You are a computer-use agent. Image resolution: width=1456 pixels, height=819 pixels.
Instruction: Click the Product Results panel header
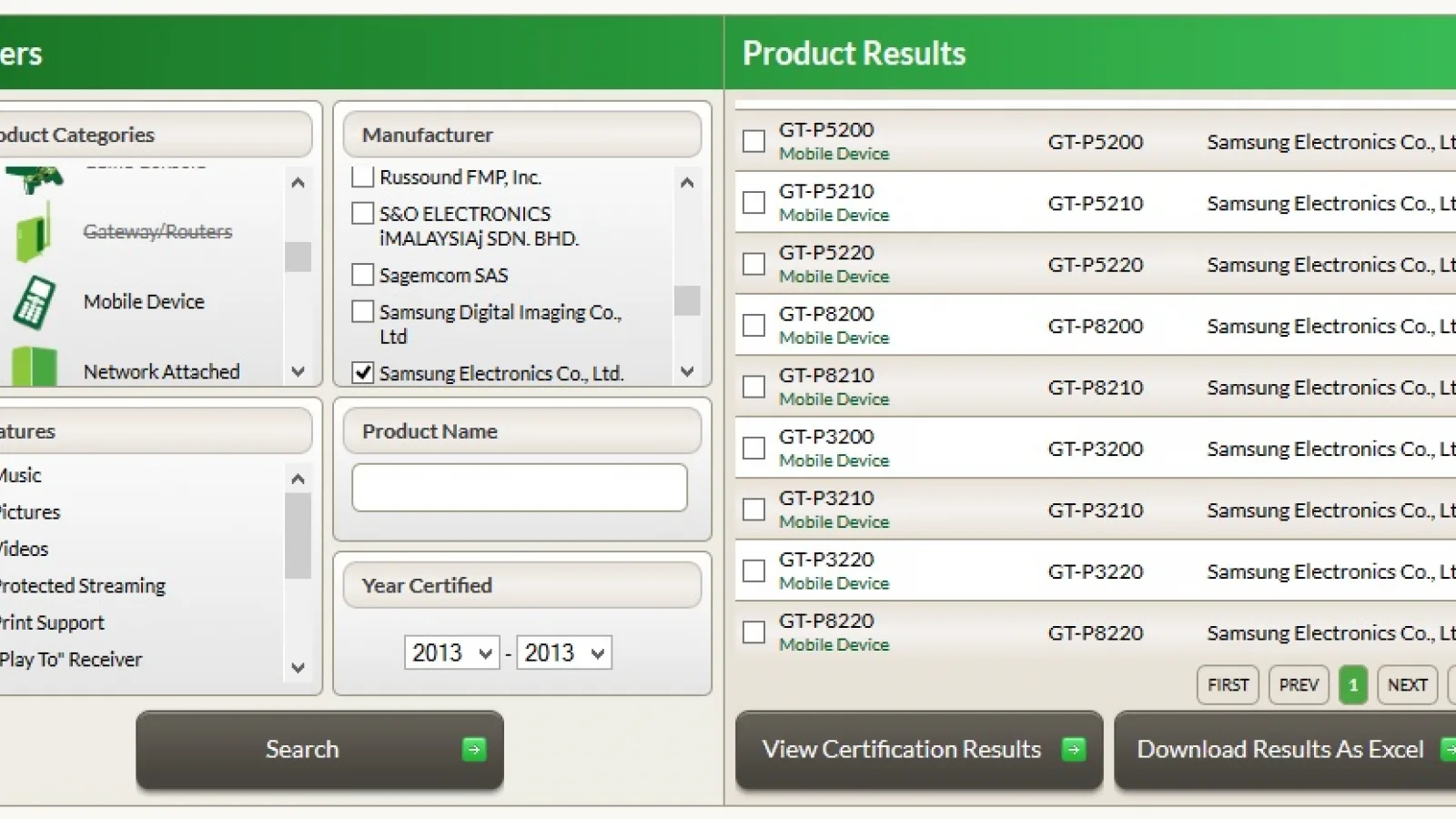(x=1090, y=53)
